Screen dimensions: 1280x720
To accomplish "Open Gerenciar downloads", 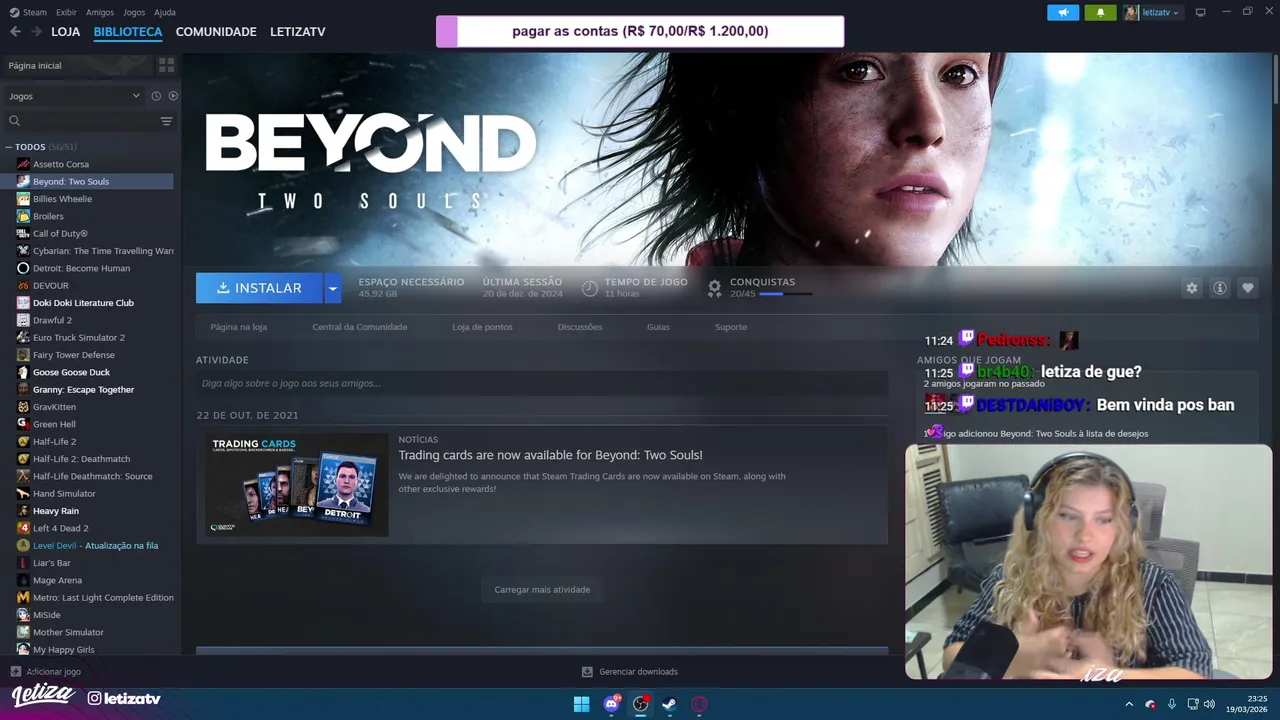I will [630, 672].
